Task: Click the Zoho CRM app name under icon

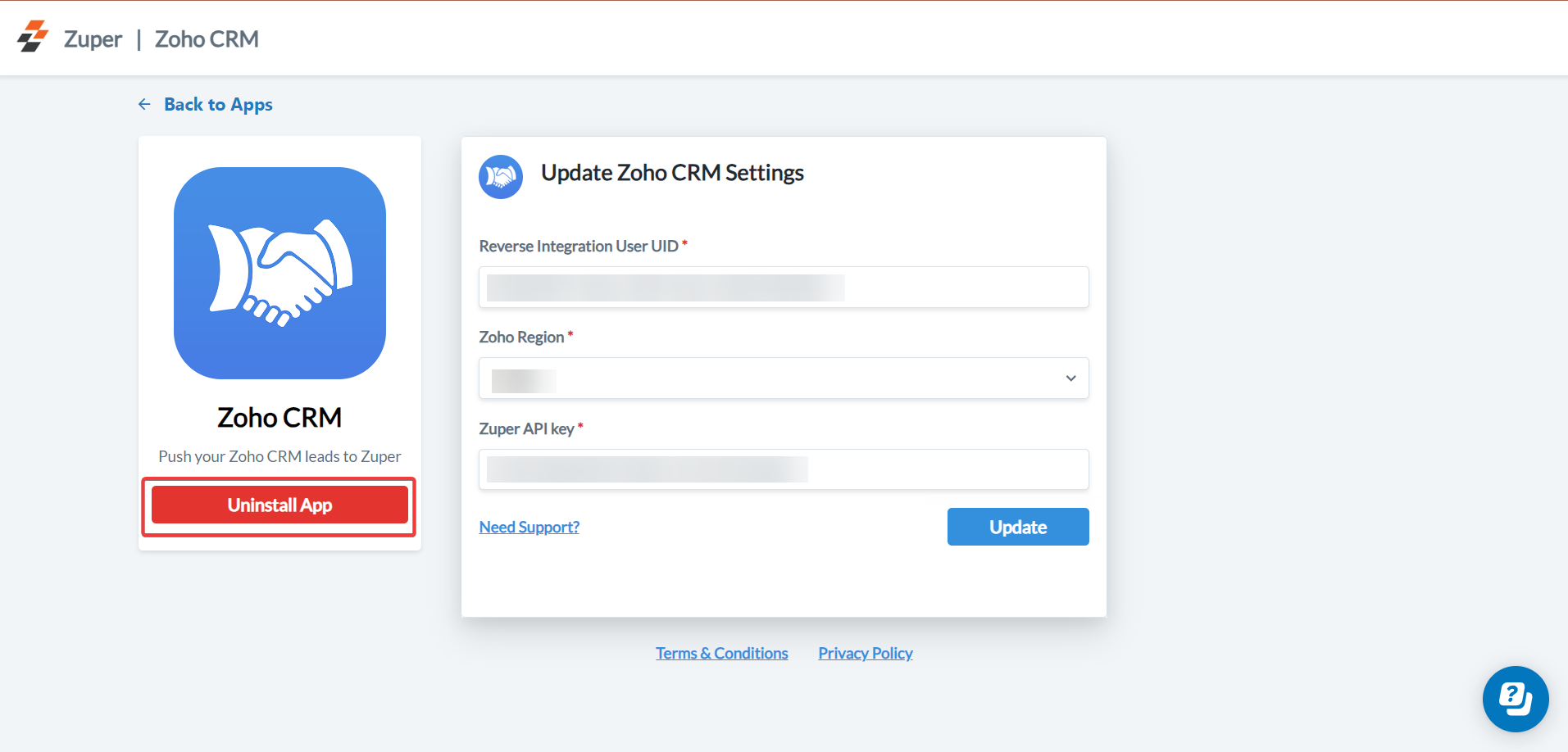Action: click(x=280, y=418)
